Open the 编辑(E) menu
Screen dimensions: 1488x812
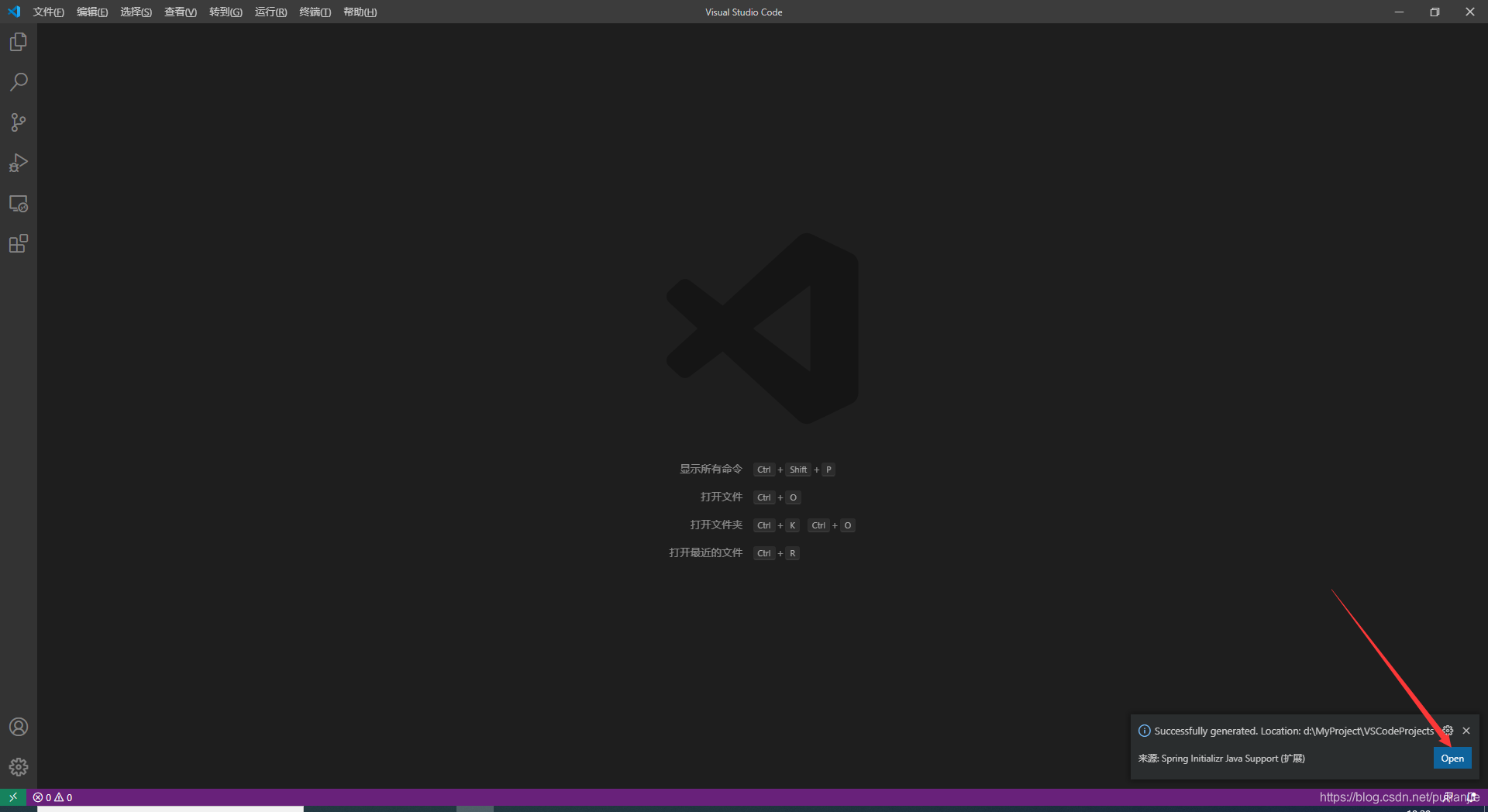(x=92, y=12)
